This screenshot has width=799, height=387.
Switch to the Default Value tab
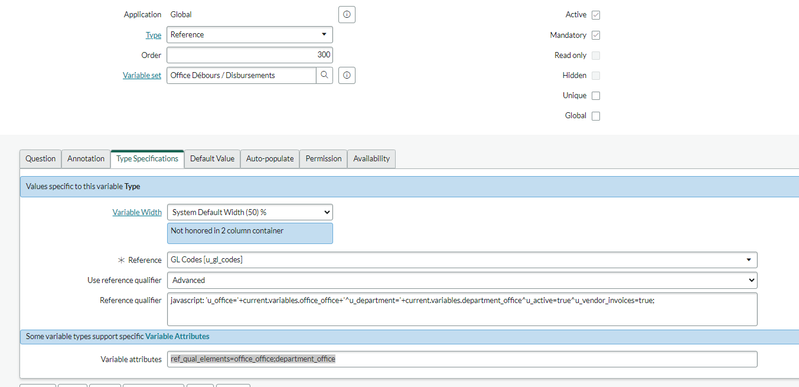[212, 159]
